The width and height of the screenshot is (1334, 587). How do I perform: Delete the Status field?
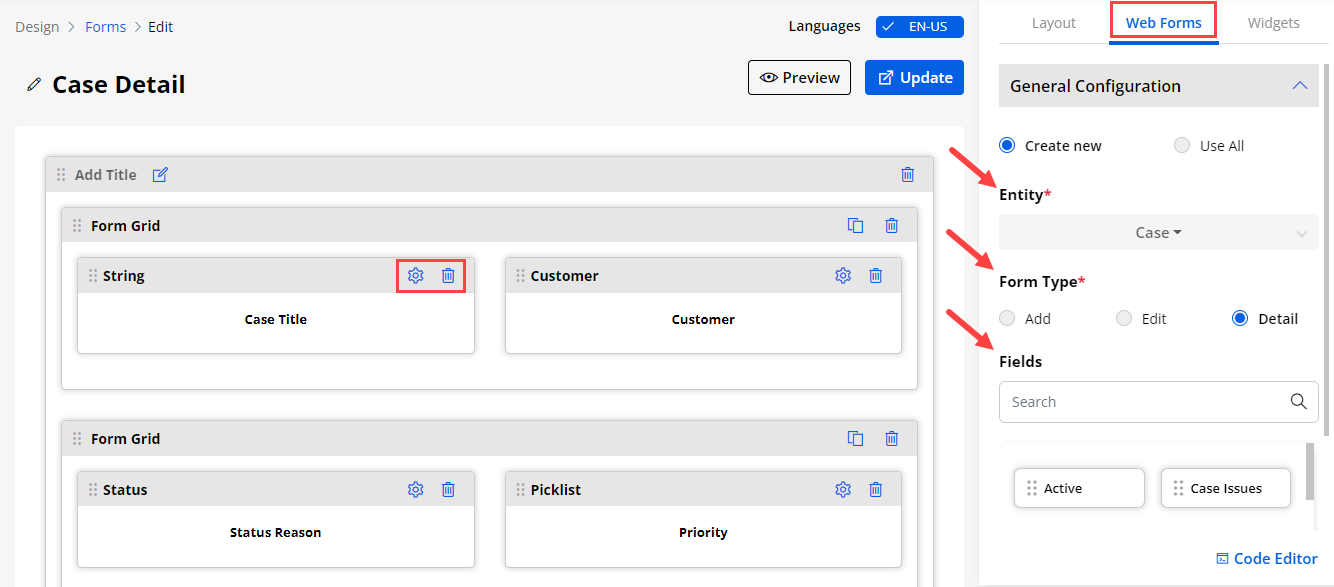point(448,490)
